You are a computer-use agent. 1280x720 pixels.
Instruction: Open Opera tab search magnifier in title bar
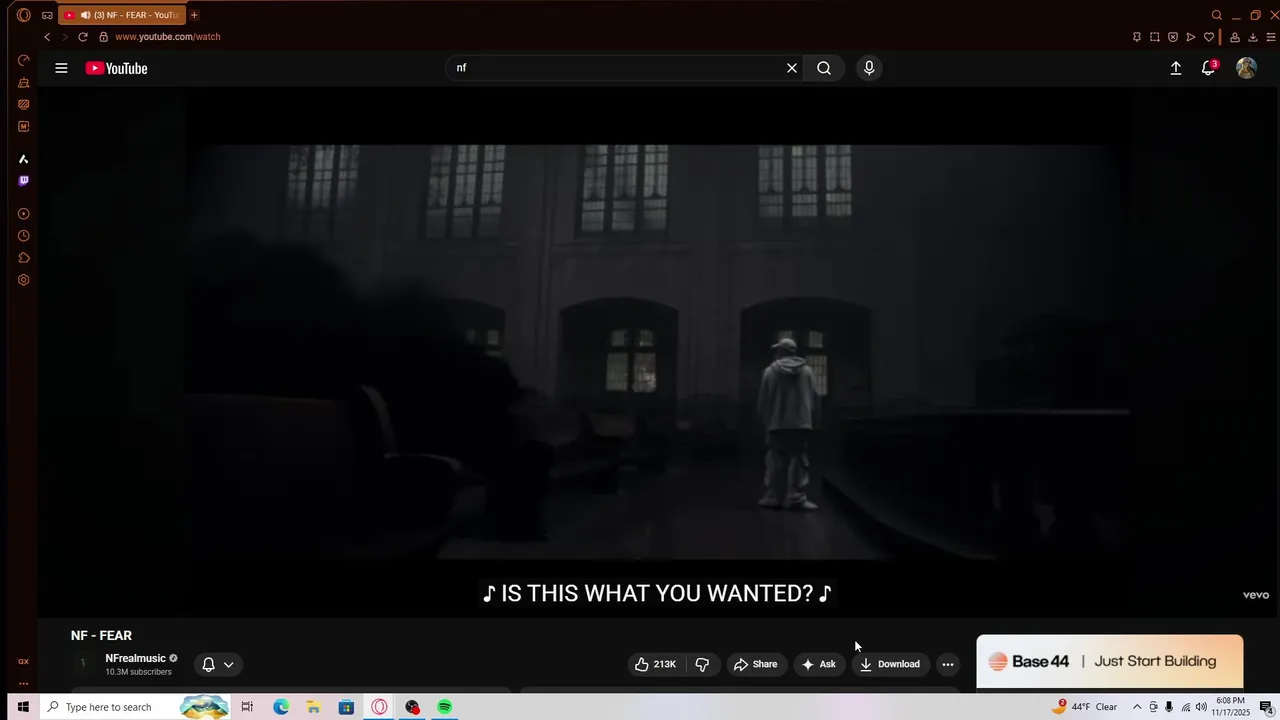pos(1217,15)
